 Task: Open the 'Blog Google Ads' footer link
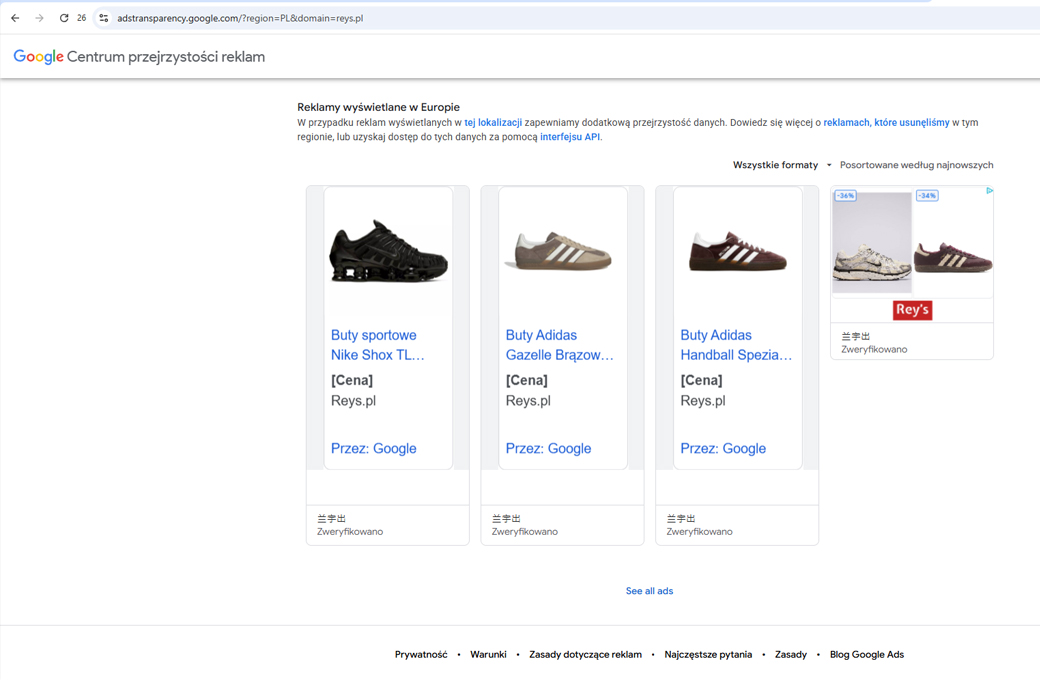(x=867, y=654)
